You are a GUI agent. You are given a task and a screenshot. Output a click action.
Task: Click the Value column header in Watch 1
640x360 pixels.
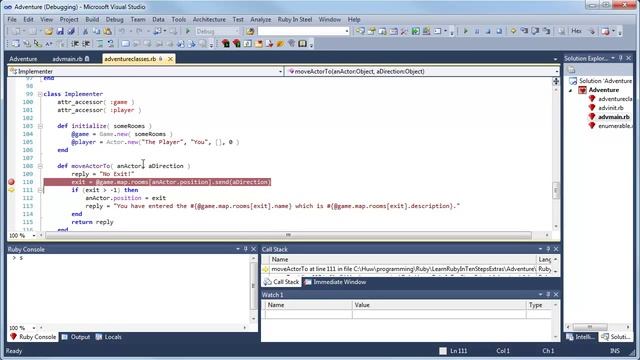tap(439, 305)
